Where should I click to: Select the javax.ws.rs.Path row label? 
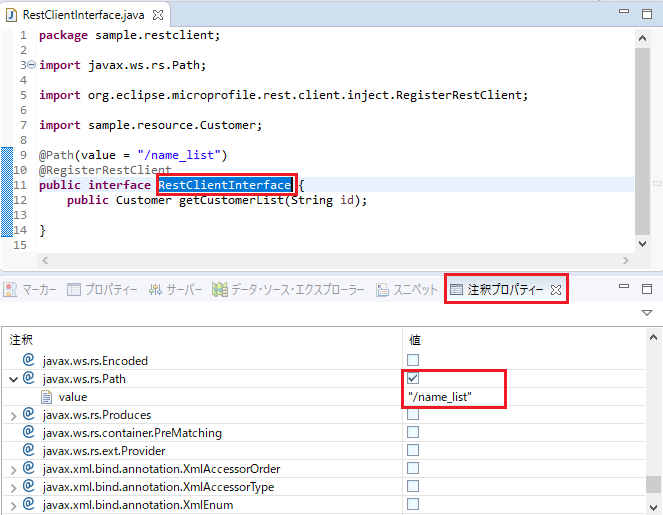(x=84, y=379)
